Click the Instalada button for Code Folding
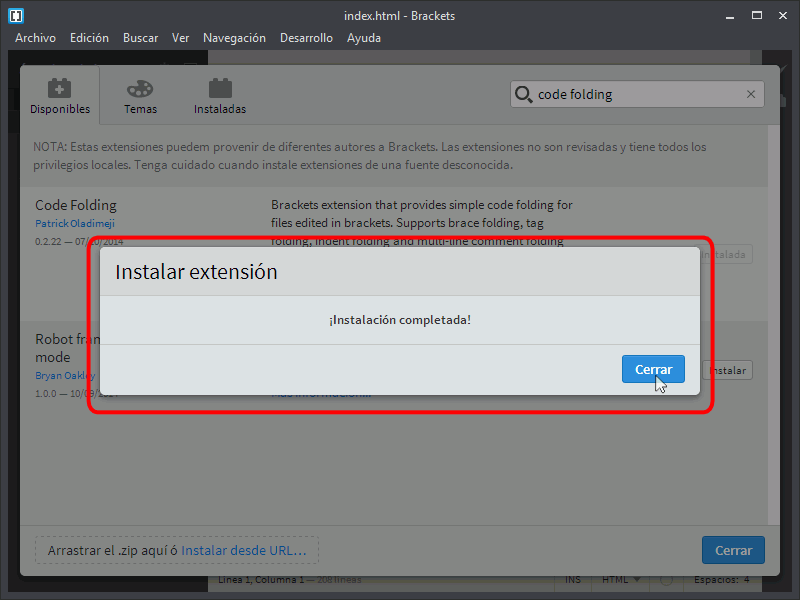Screen dimensions: 800x600 point(727,254)
